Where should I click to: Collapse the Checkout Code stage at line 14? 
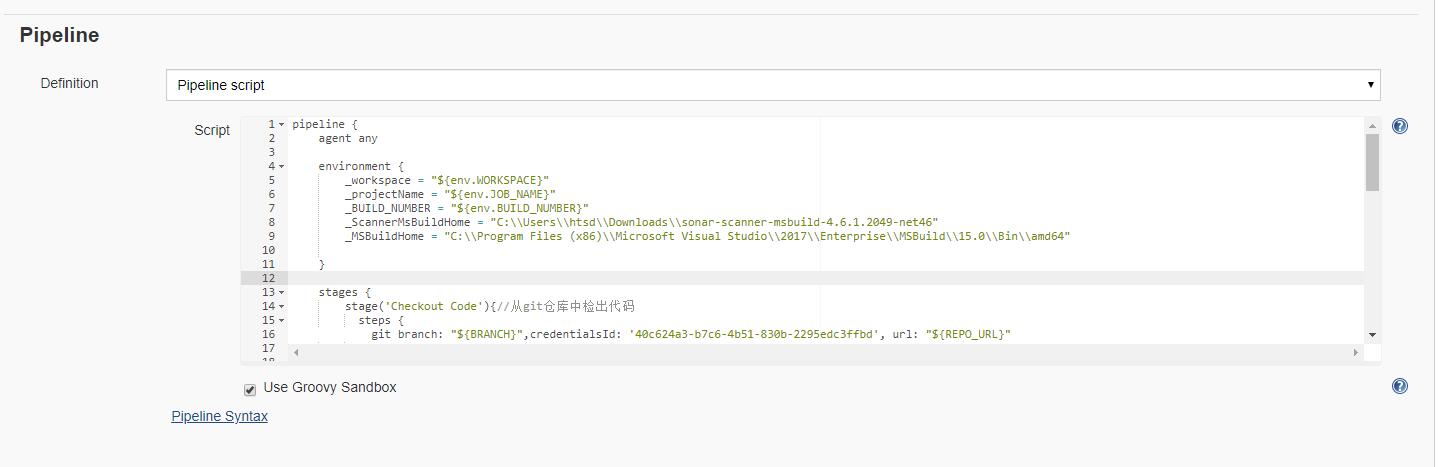(x=282, y=307)
